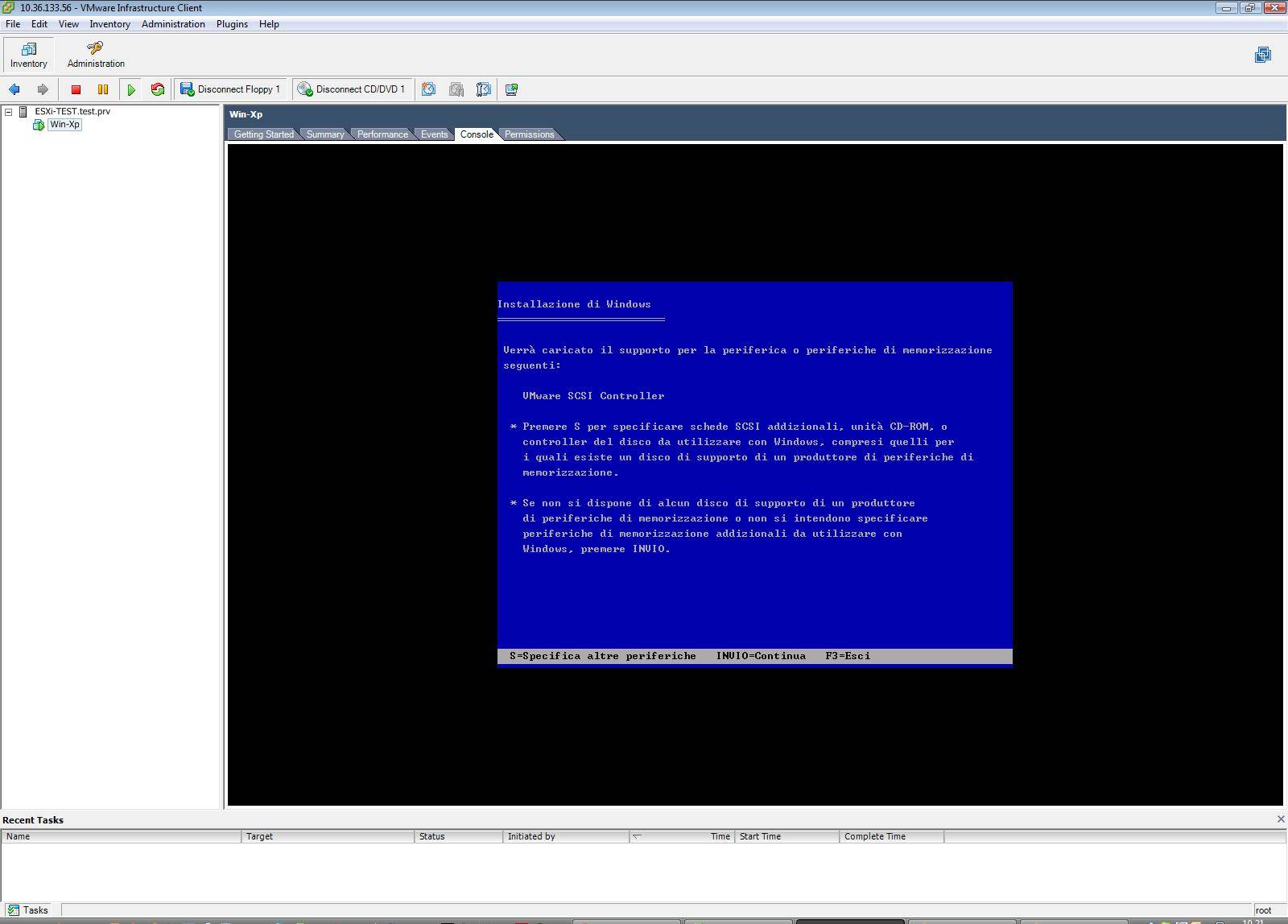Sort tasks by Initiated by column
This screenshot has width=1288, height=924.
(x=566, y=836)
